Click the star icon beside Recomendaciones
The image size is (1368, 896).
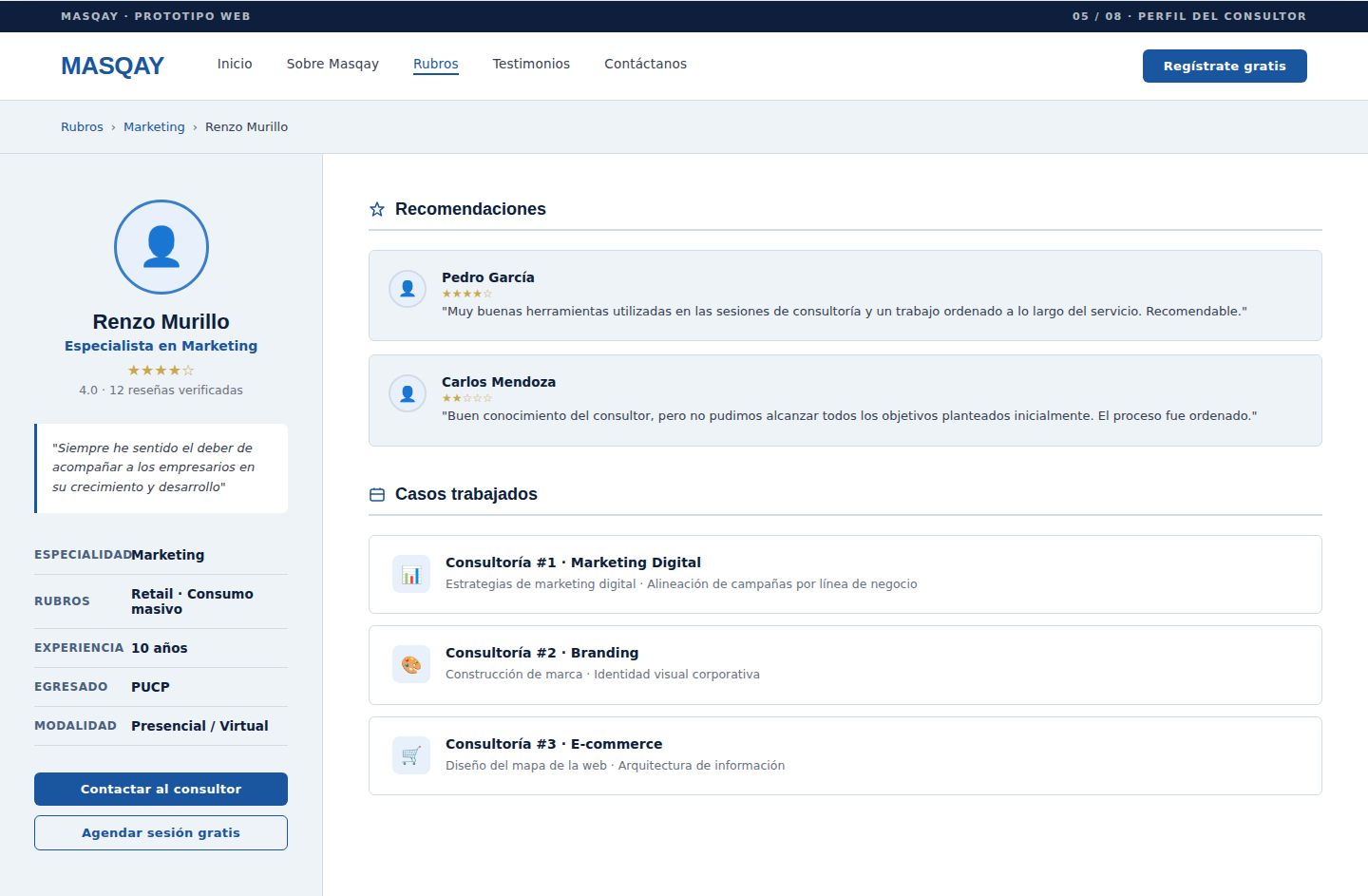377,209
